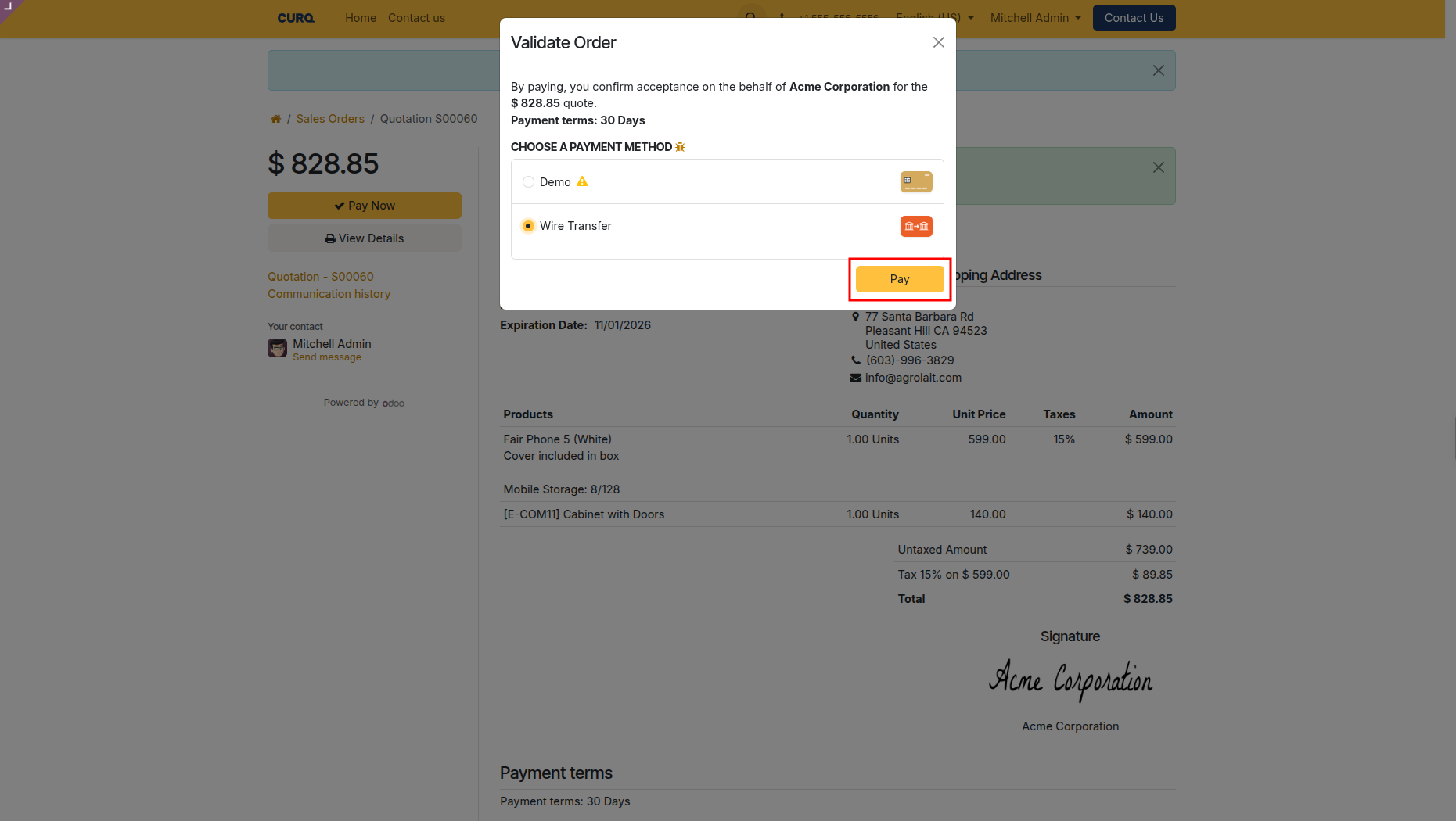1456x821 pixels.
Task: Click the Untaxed Amount $ 739.00 value
Action: coord(1149,550)
